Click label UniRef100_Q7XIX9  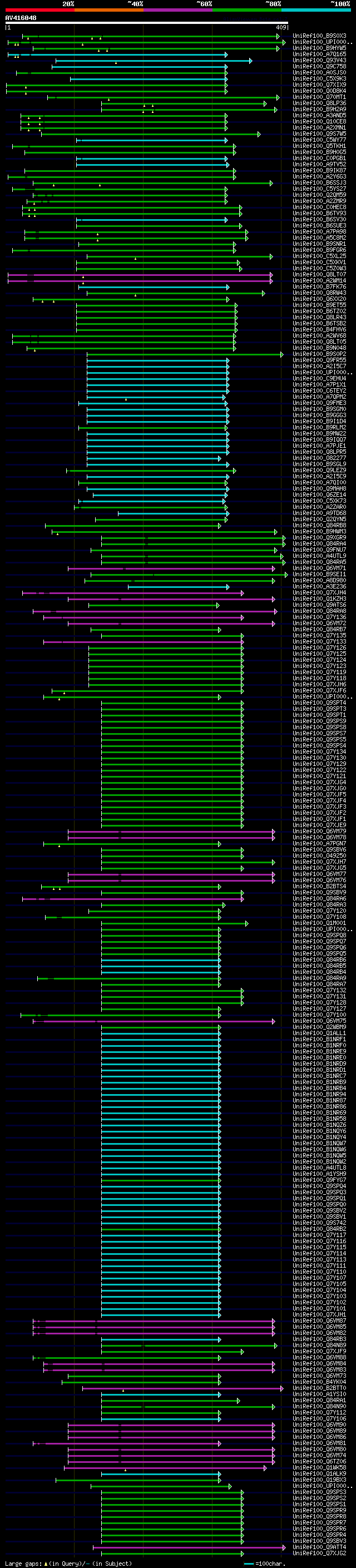(x=319, y=85)
